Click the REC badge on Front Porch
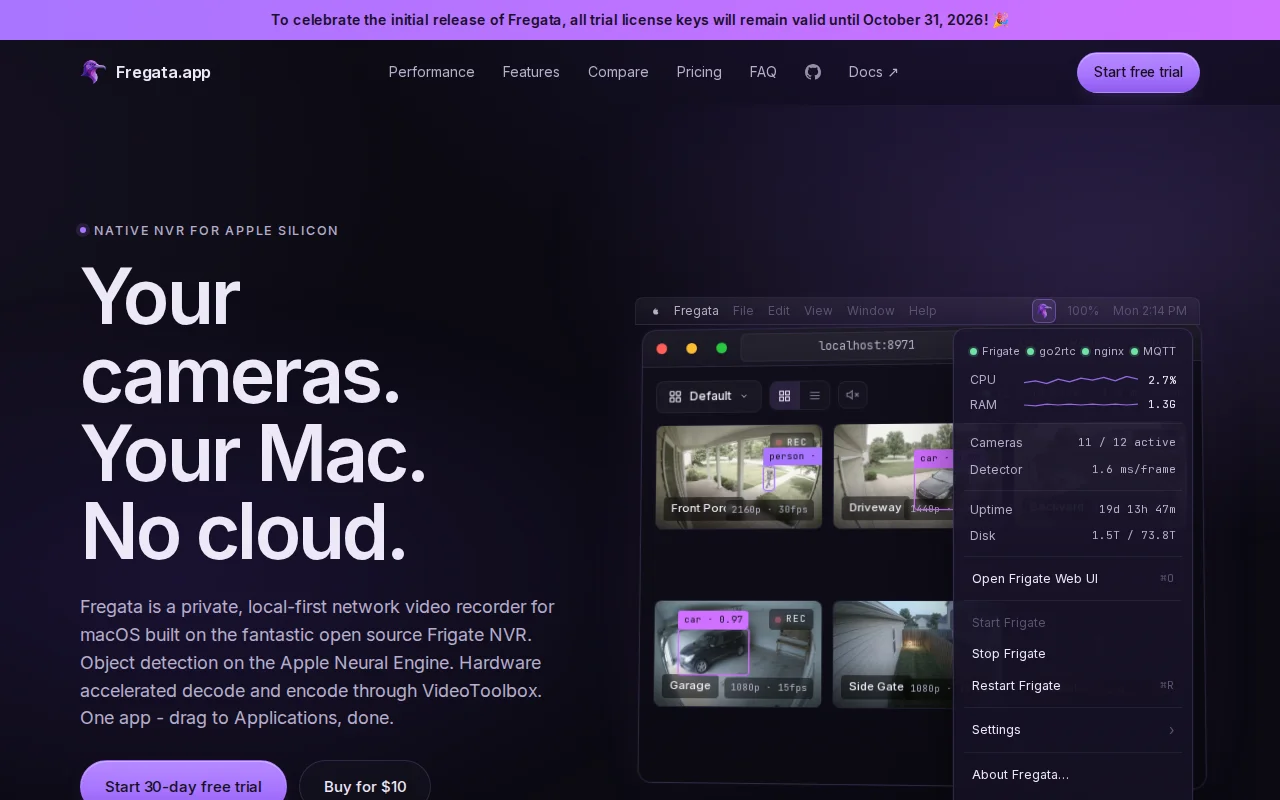 [791, 442]
